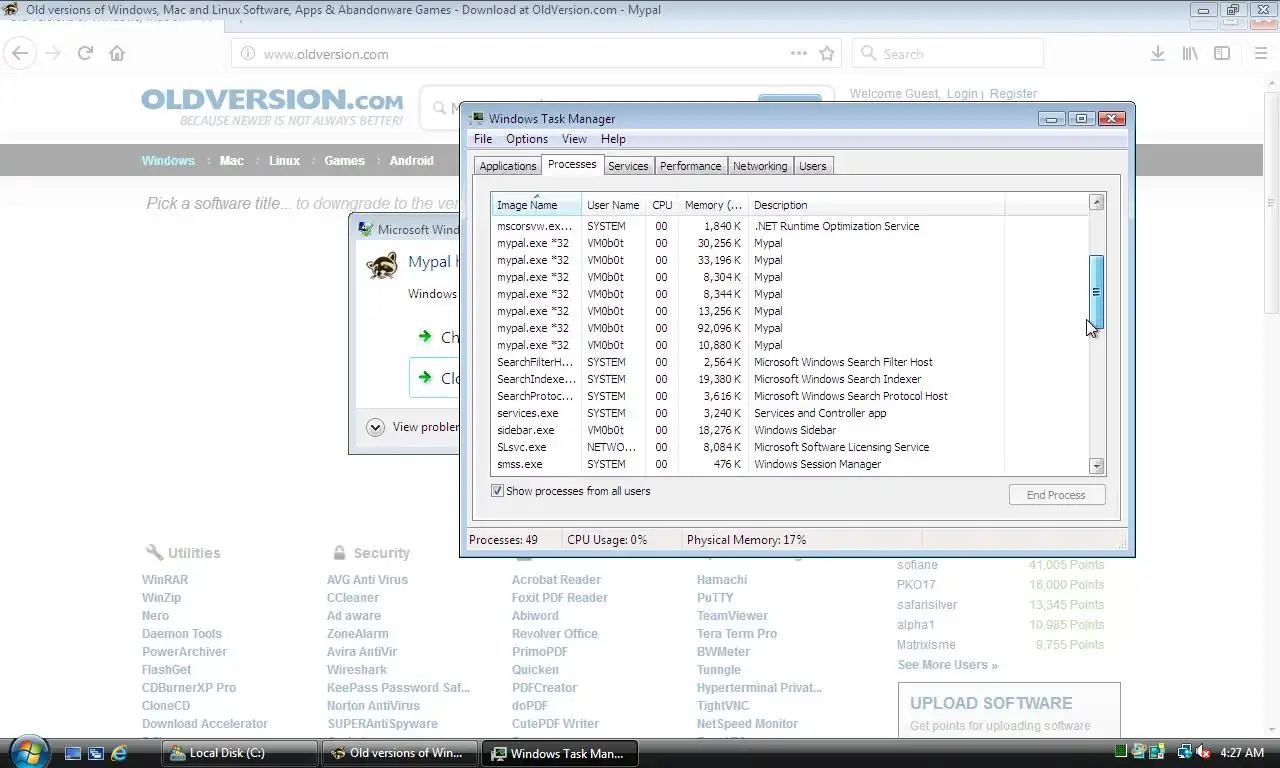
Task: Click the process list scroll up arrow
Action: 1096,202
